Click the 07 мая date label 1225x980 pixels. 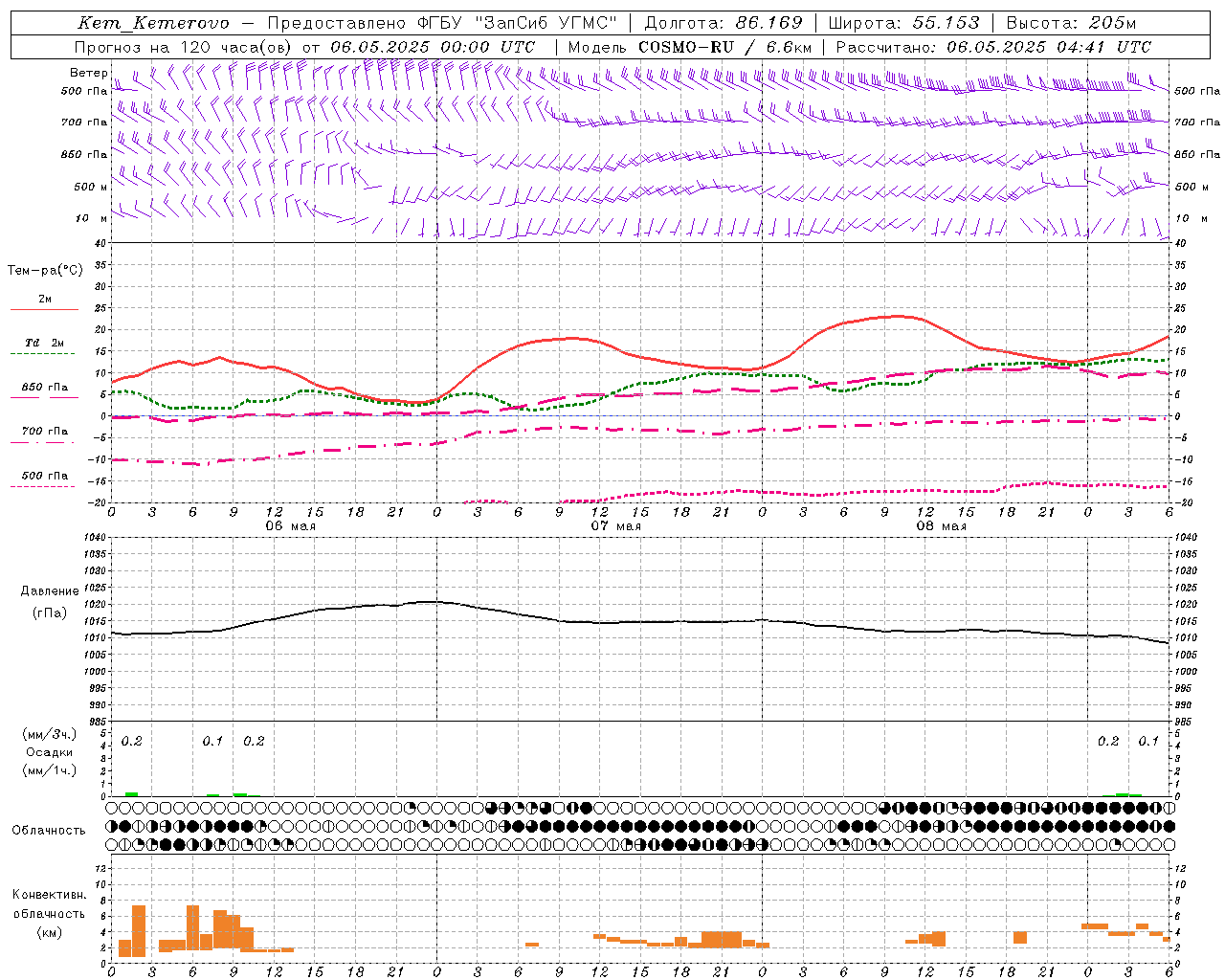point(615,526)
